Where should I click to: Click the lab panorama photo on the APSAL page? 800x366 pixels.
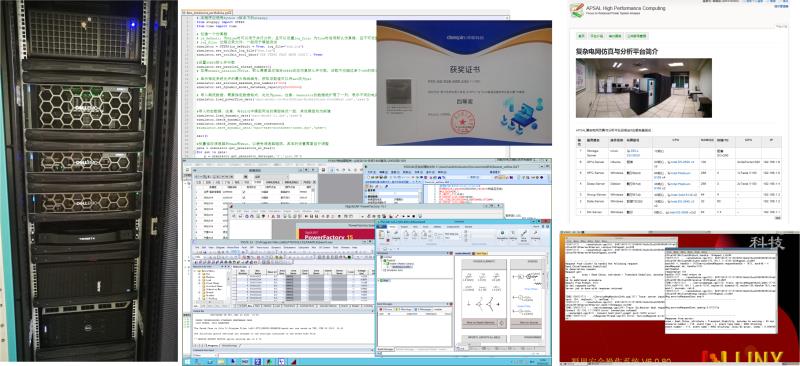pyautogui.click(x=643, y=88)
